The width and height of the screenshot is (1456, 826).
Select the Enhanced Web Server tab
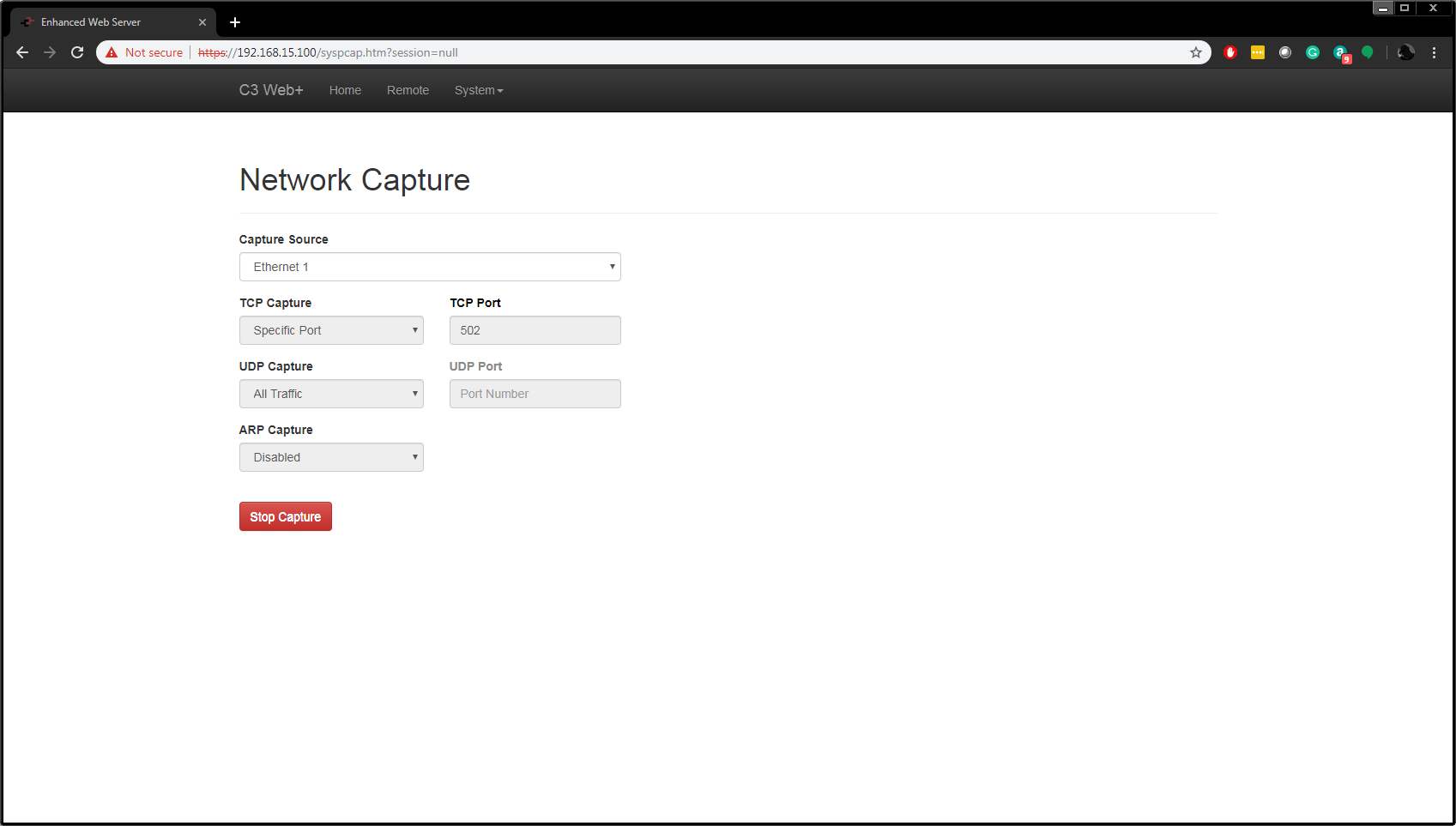point(112,22)
